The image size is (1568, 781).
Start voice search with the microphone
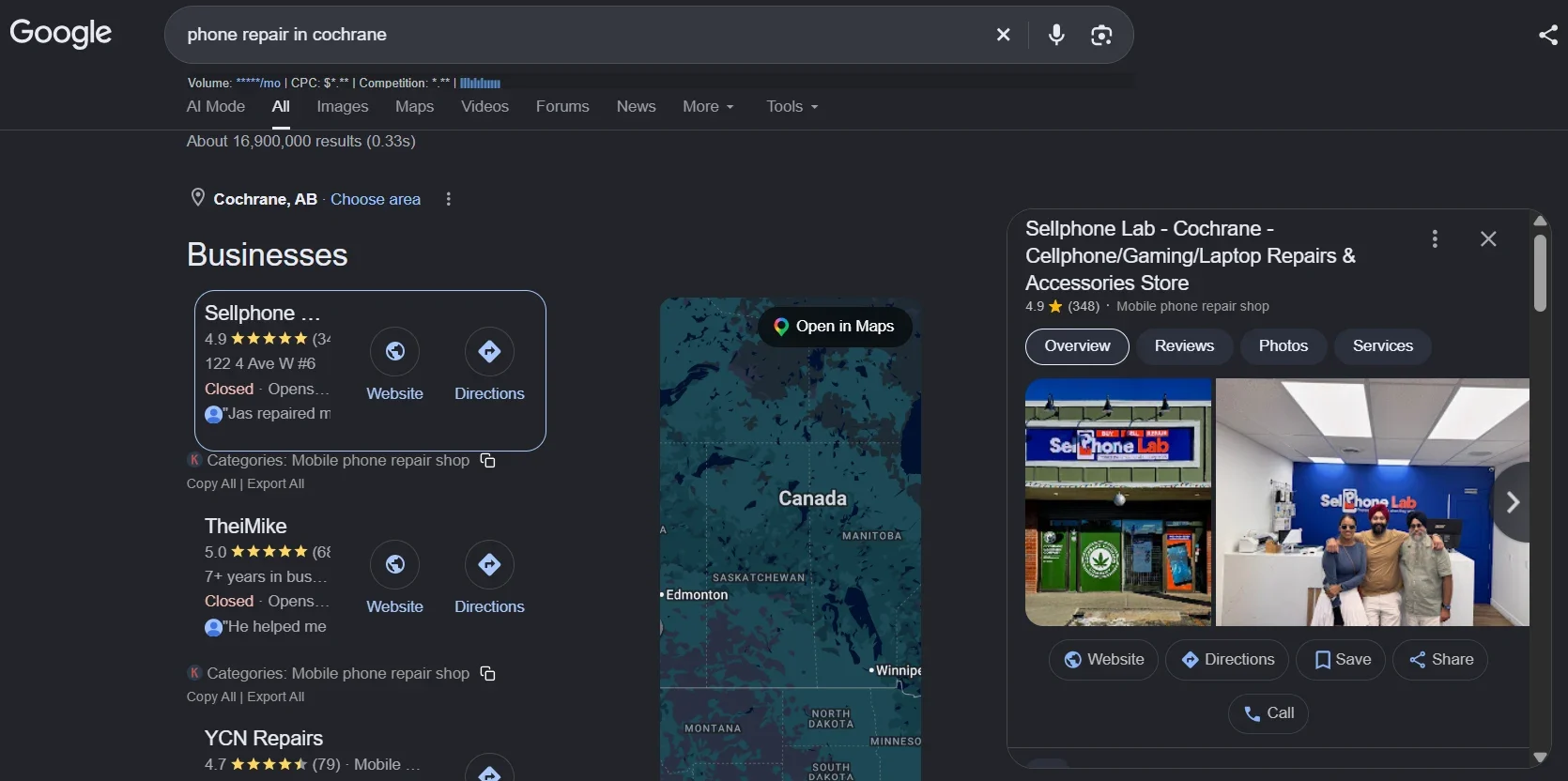1056,35
